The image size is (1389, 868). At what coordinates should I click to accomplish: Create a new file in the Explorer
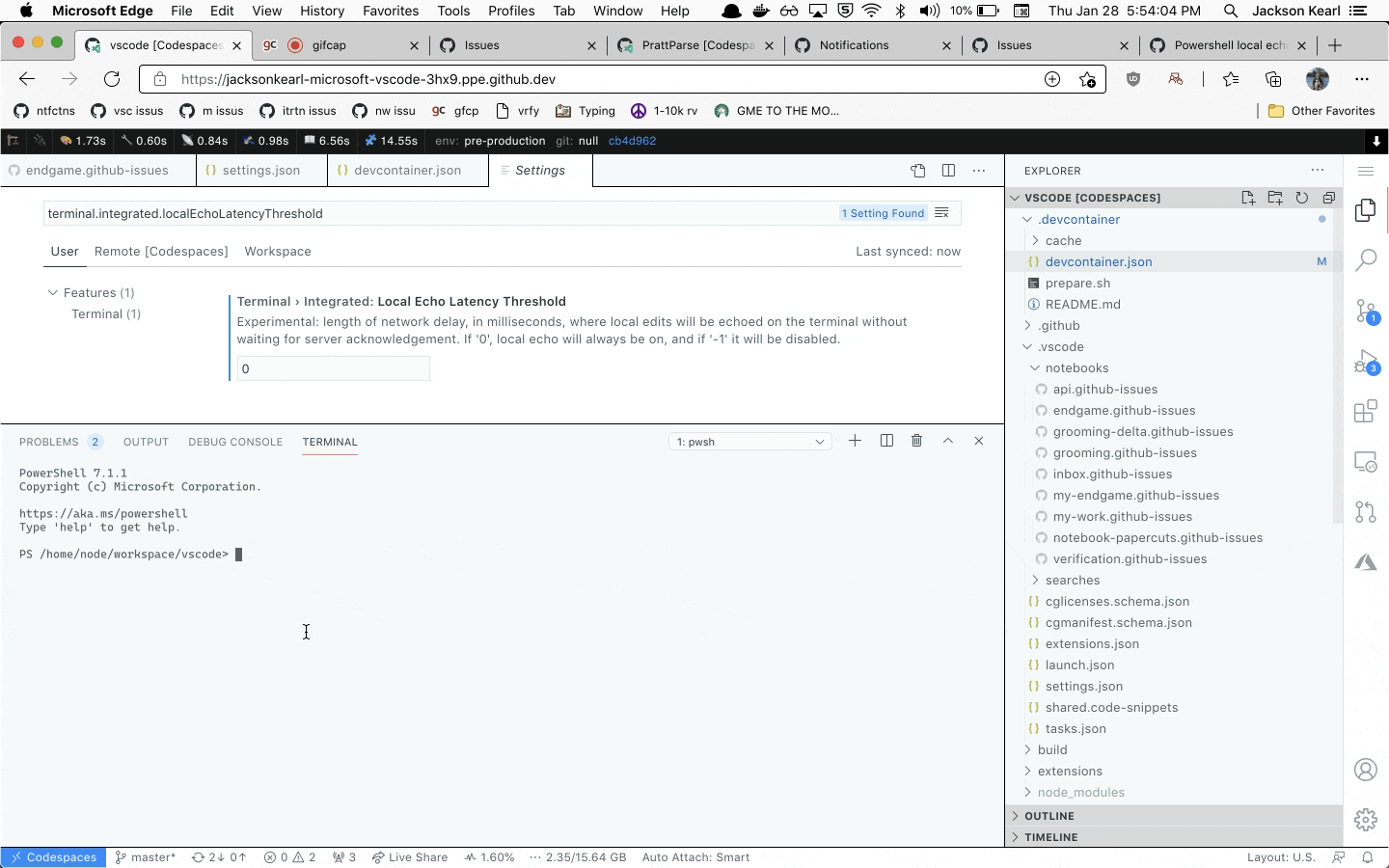point(1248,198)
